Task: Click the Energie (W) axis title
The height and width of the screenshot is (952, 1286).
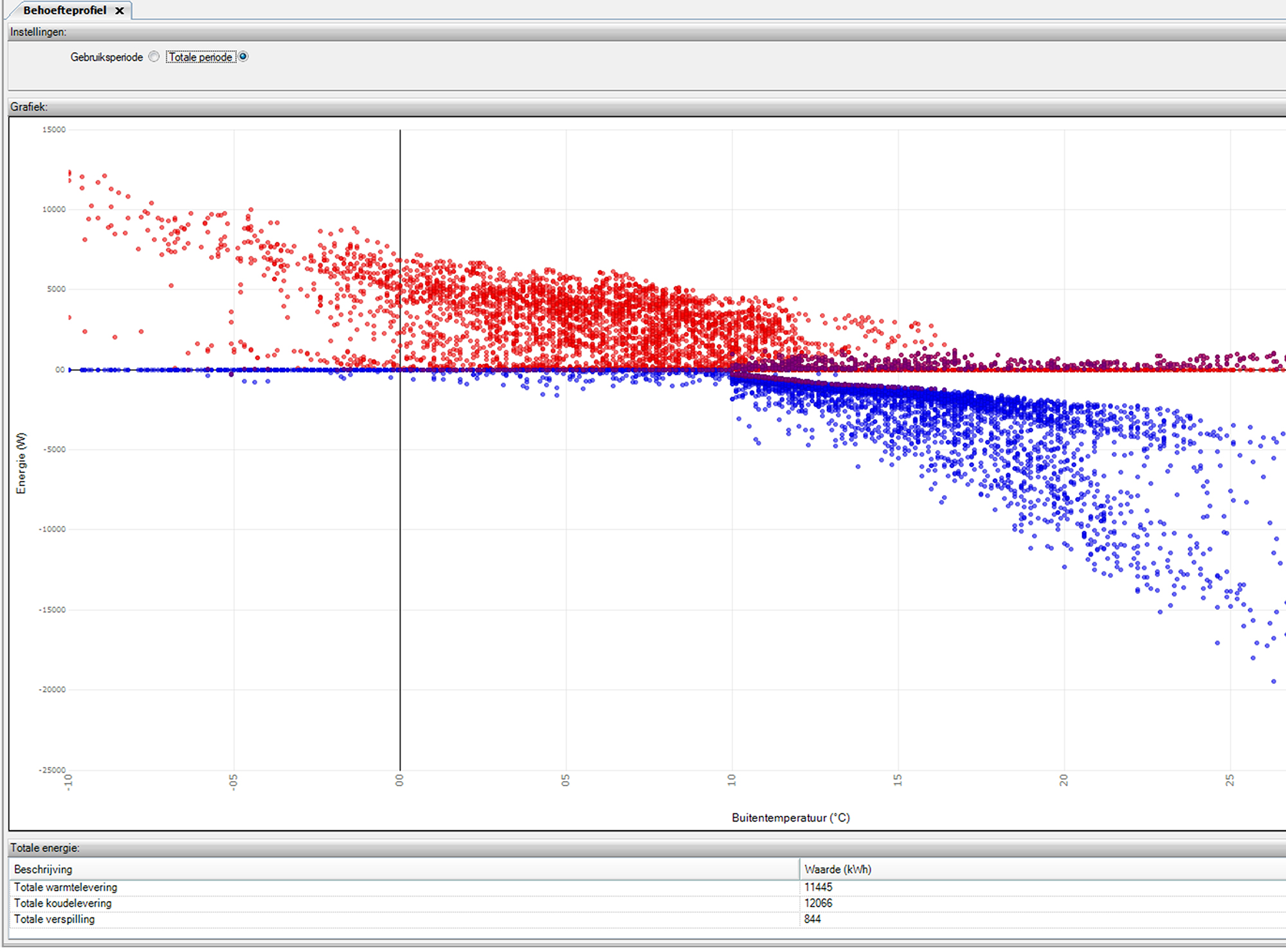Action: [21, 463]
